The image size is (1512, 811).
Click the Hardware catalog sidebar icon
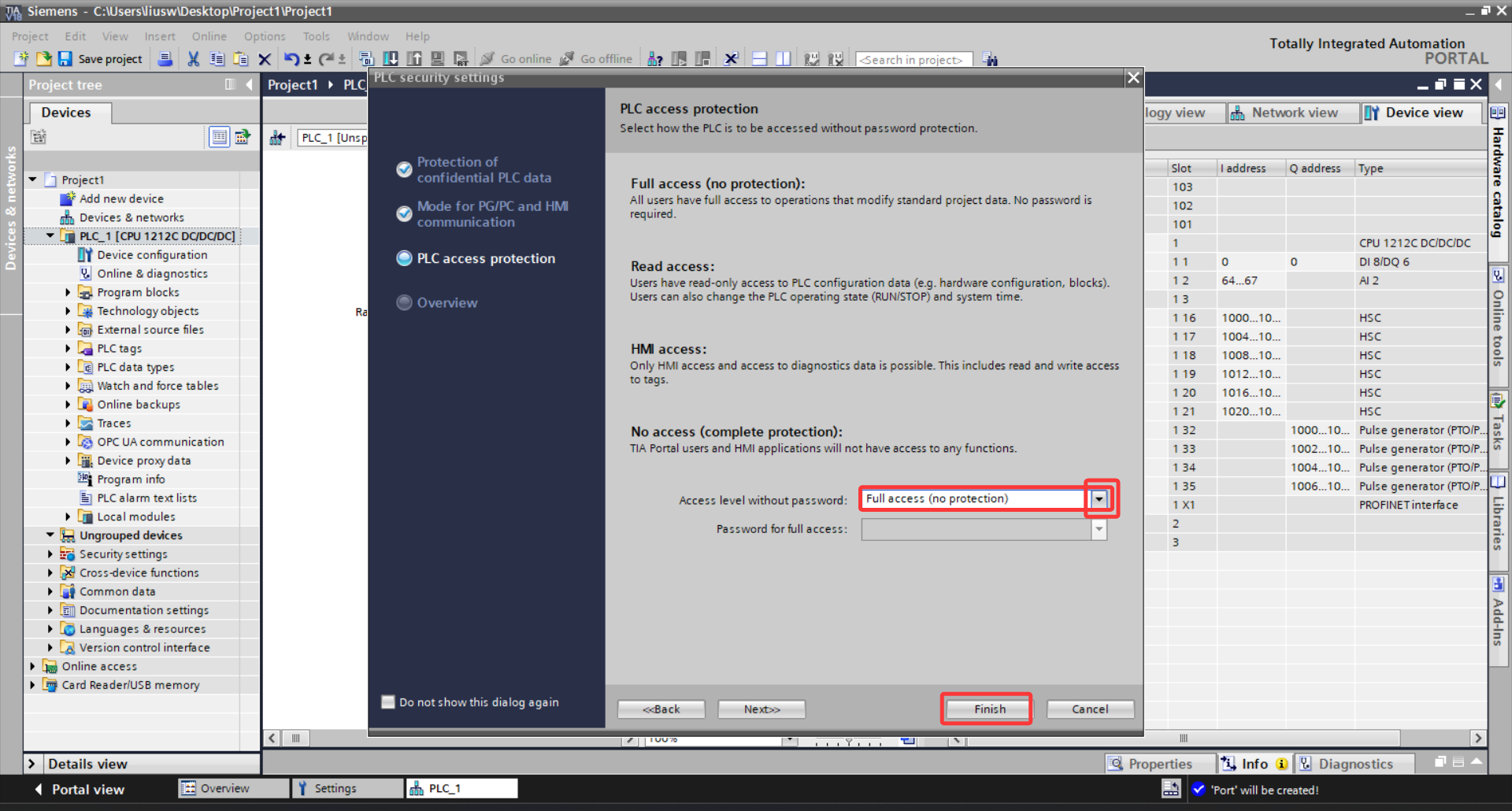coord(1498,113)
